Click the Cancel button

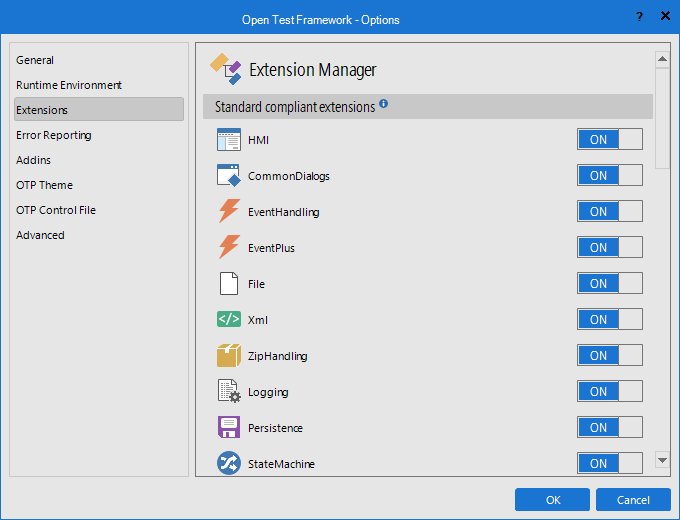[x=633, y=500]
